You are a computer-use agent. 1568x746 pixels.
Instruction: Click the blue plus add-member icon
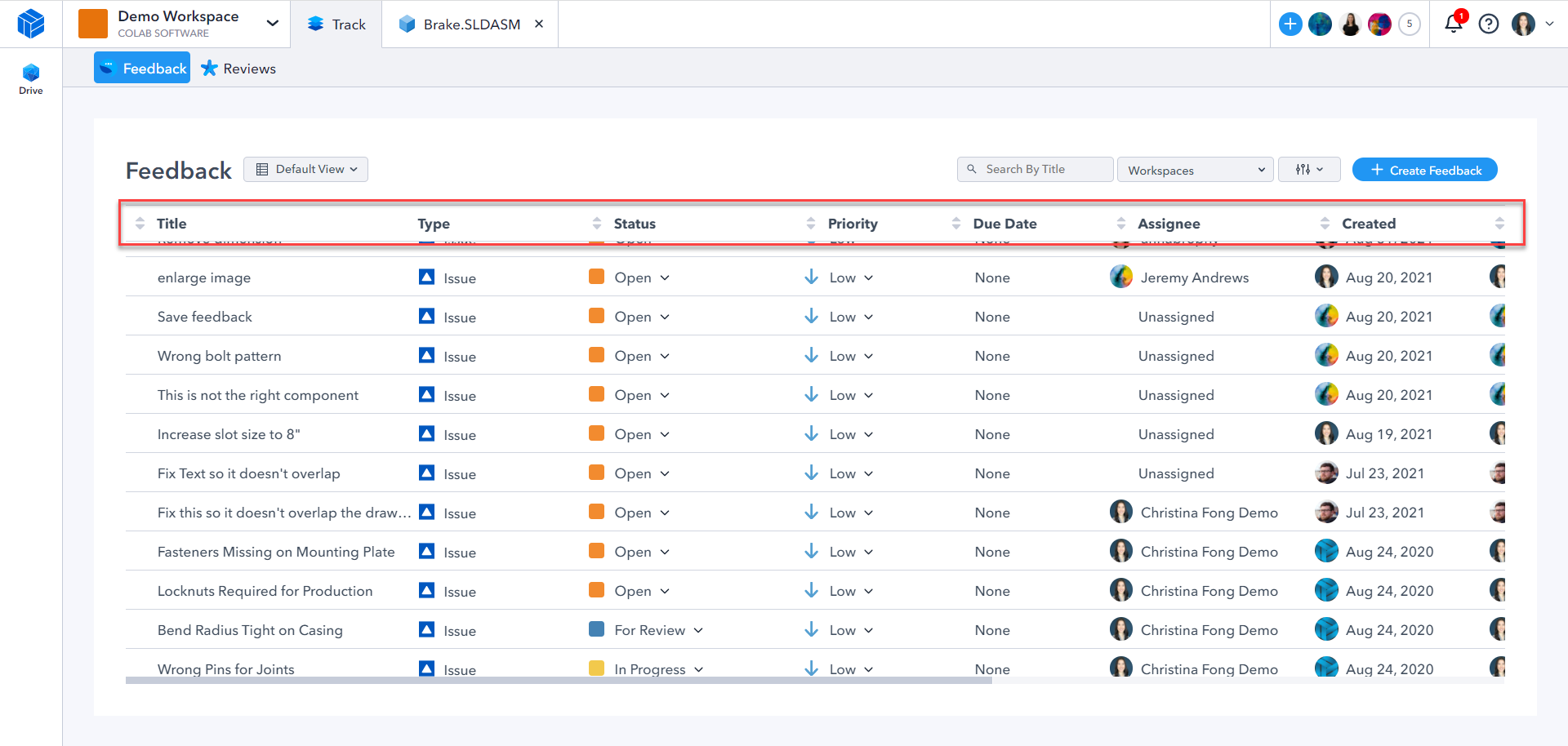1290,24
